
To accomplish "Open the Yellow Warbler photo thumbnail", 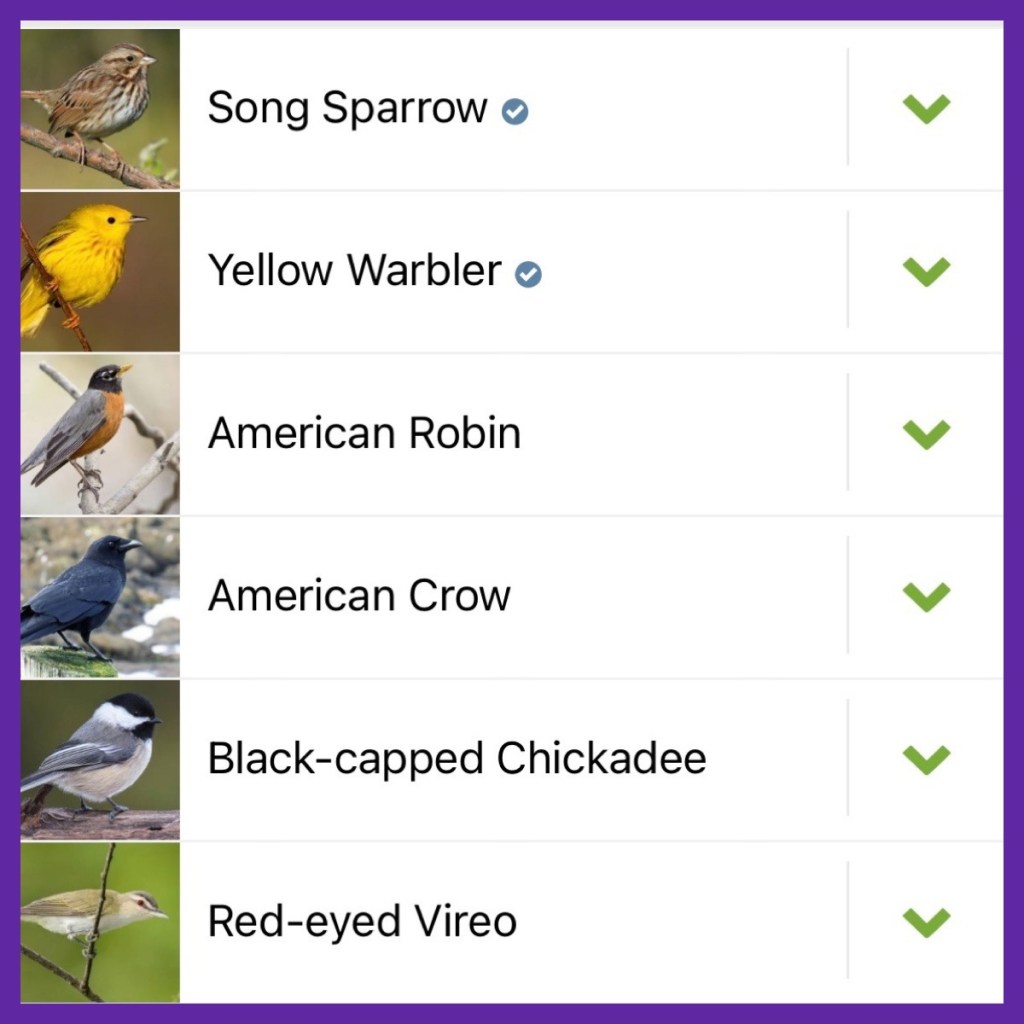I will point(100,272).
